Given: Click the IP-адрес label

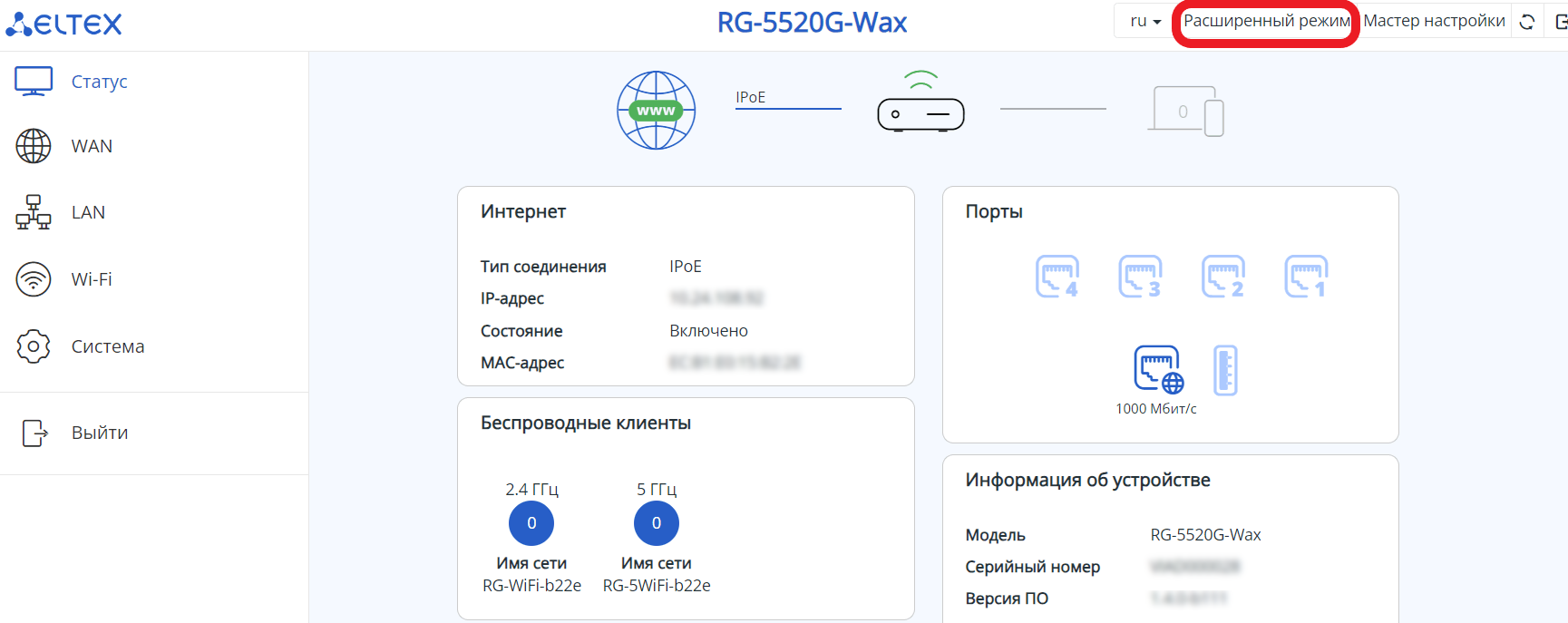Looking at the screenshot, I should [x=512, y=298].
